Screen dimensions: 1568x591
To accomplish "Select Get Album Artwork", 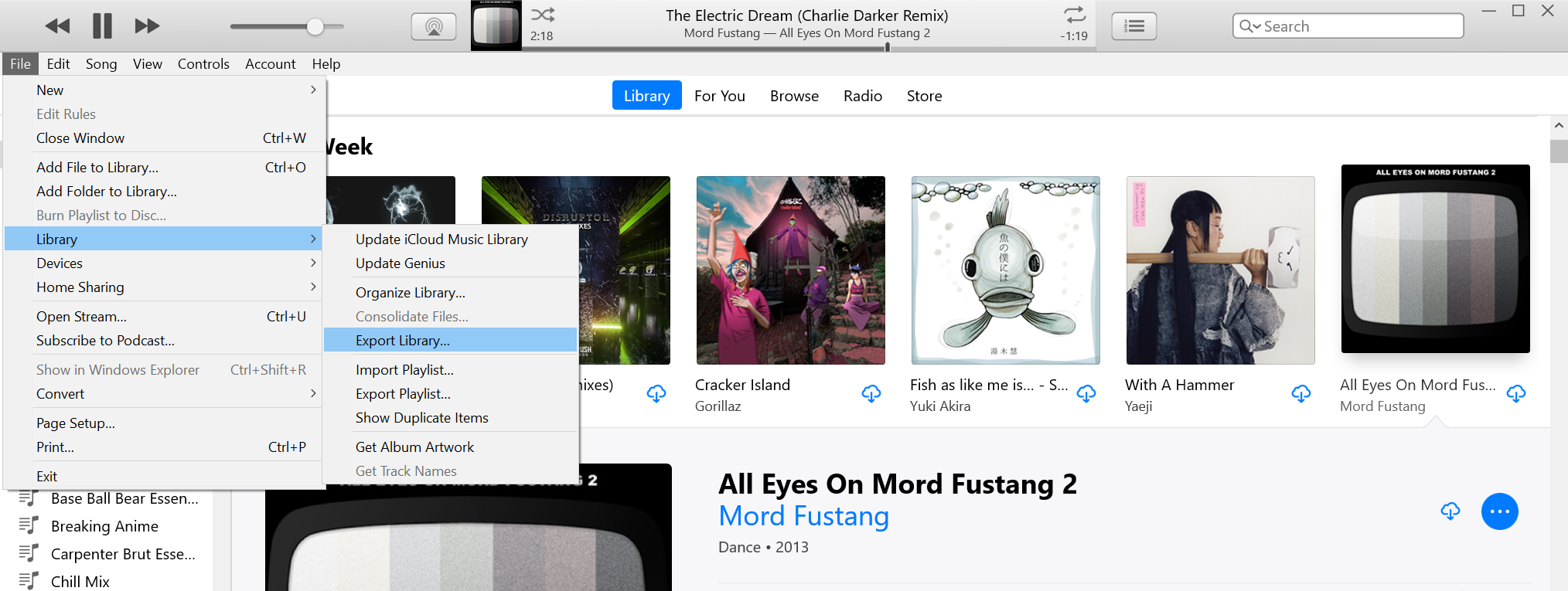I will [451, 447].
